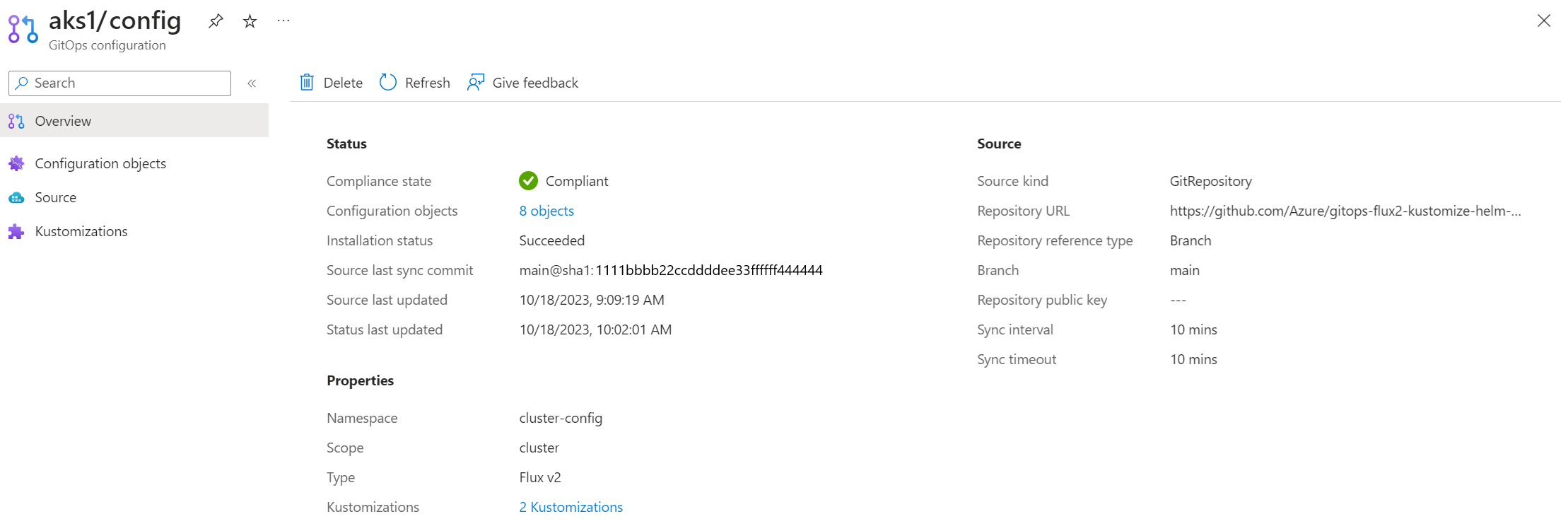
Task: Pin the aks1/config blade
Action: [x=216, y=21]
